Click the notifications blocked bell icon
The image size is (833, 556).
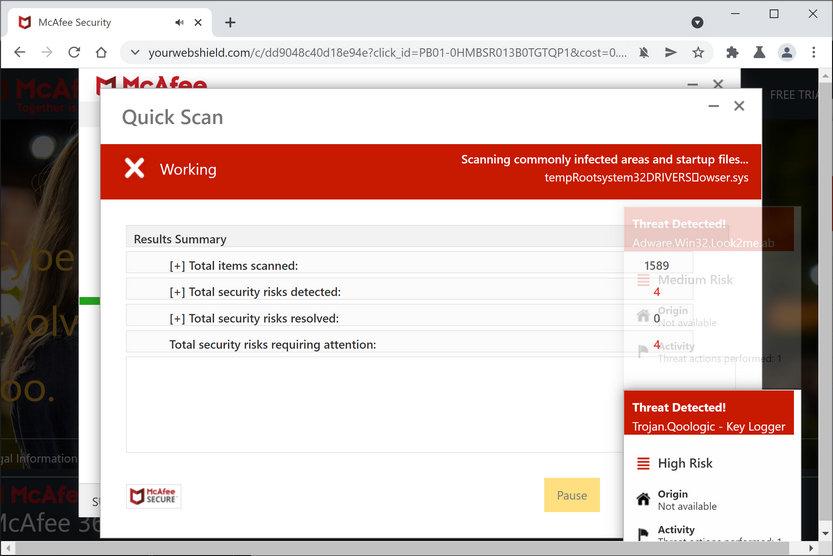pyautogui.click(x=644, y=52)
